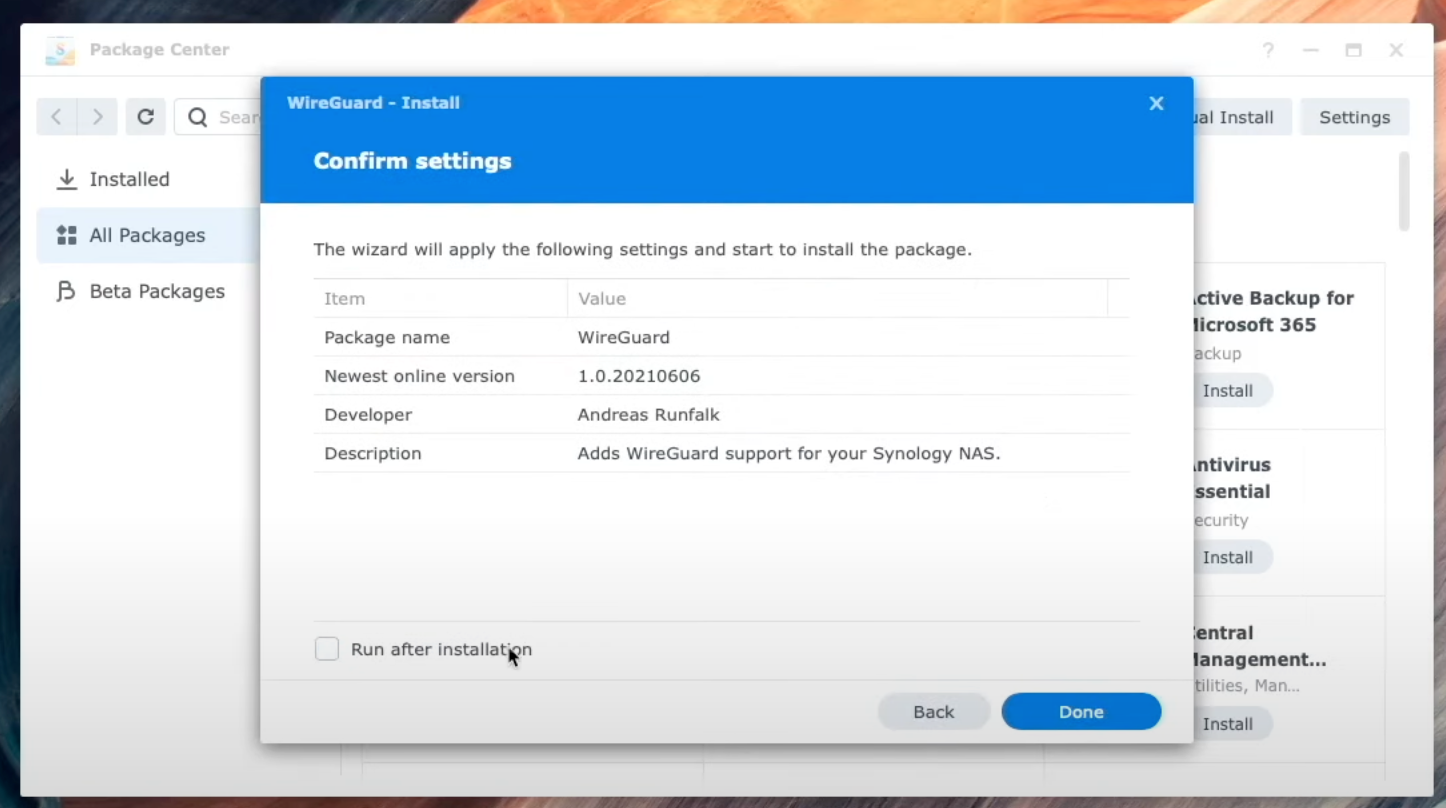Click the description text about Synology NAS
The height and width of the screenshot is (808, 1446).
[x=789, y=453]
